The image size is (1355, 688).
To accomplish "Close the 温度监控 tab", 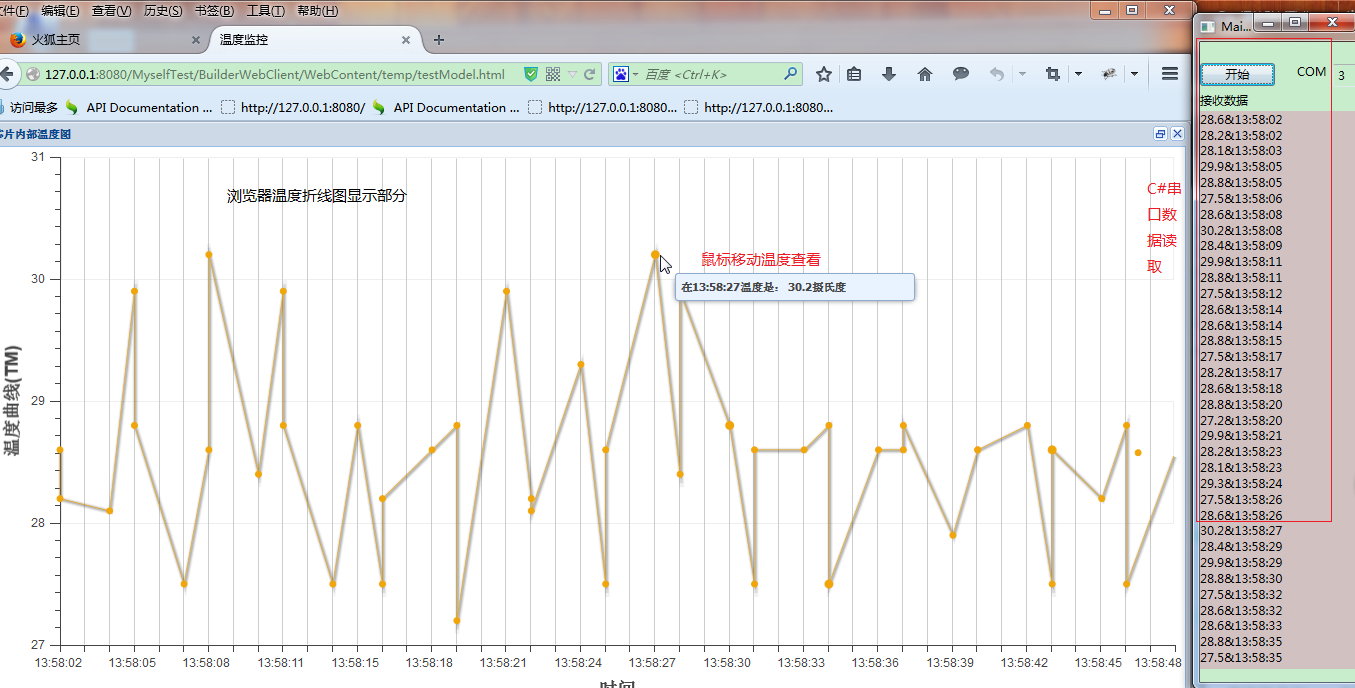I will pyautogui.click(x=406, y=41).
